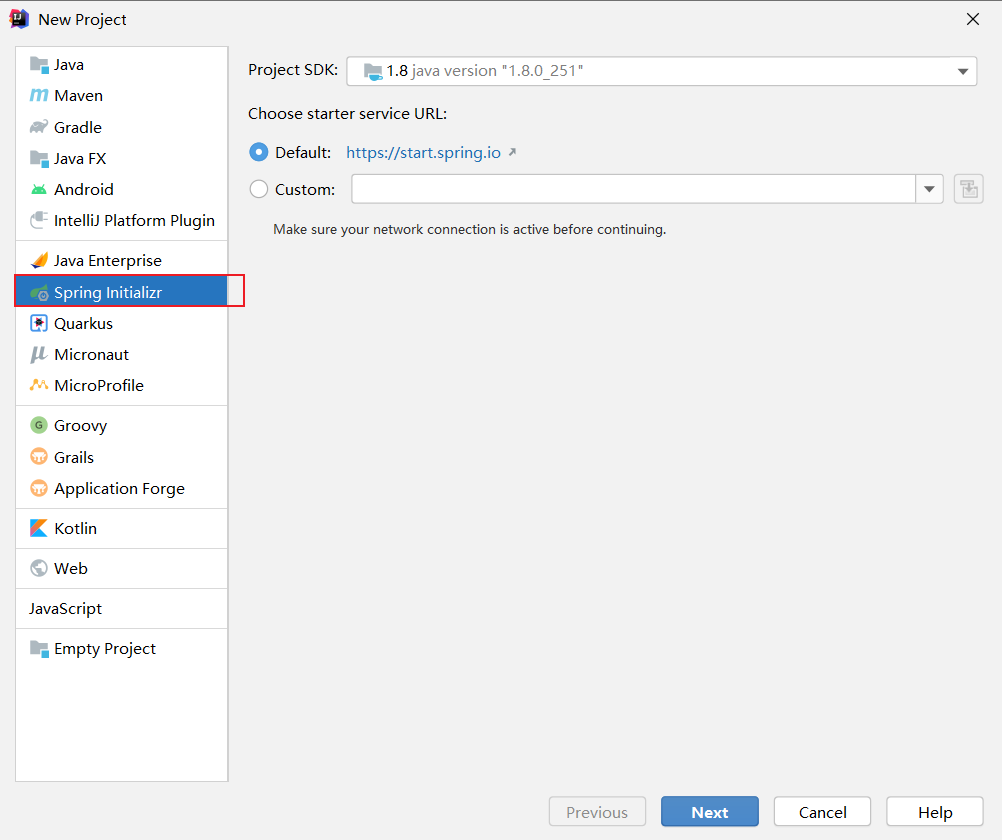The width and height of the screenshot is (1002, 840).
Task: Click the Android robot icon
Action: point(39,189)
